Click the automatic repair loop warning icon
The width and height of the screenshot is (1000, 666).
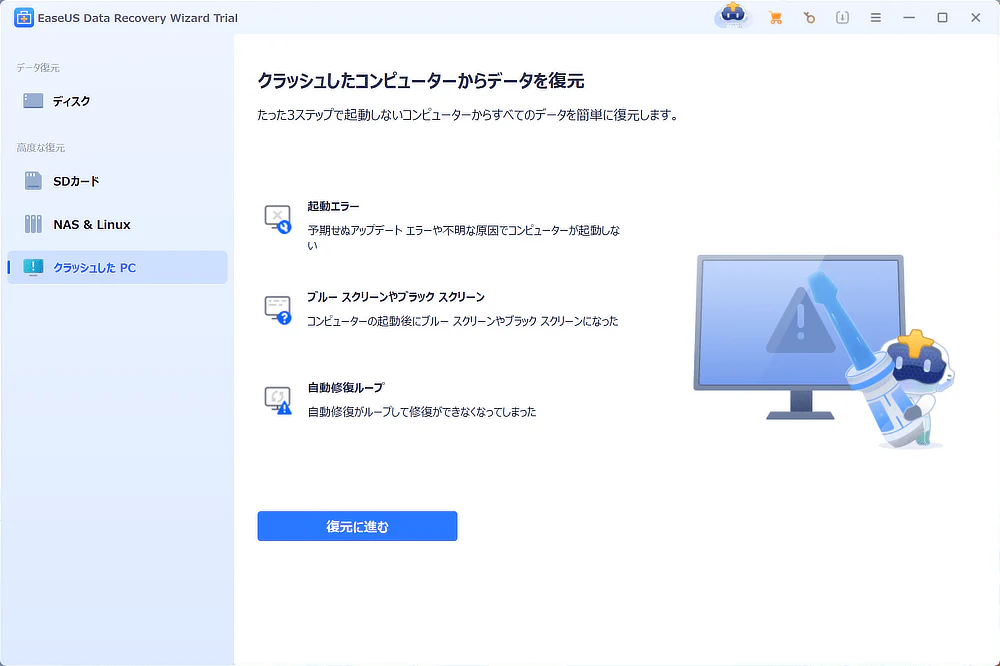pyautogui.click(x=277, y=398)
